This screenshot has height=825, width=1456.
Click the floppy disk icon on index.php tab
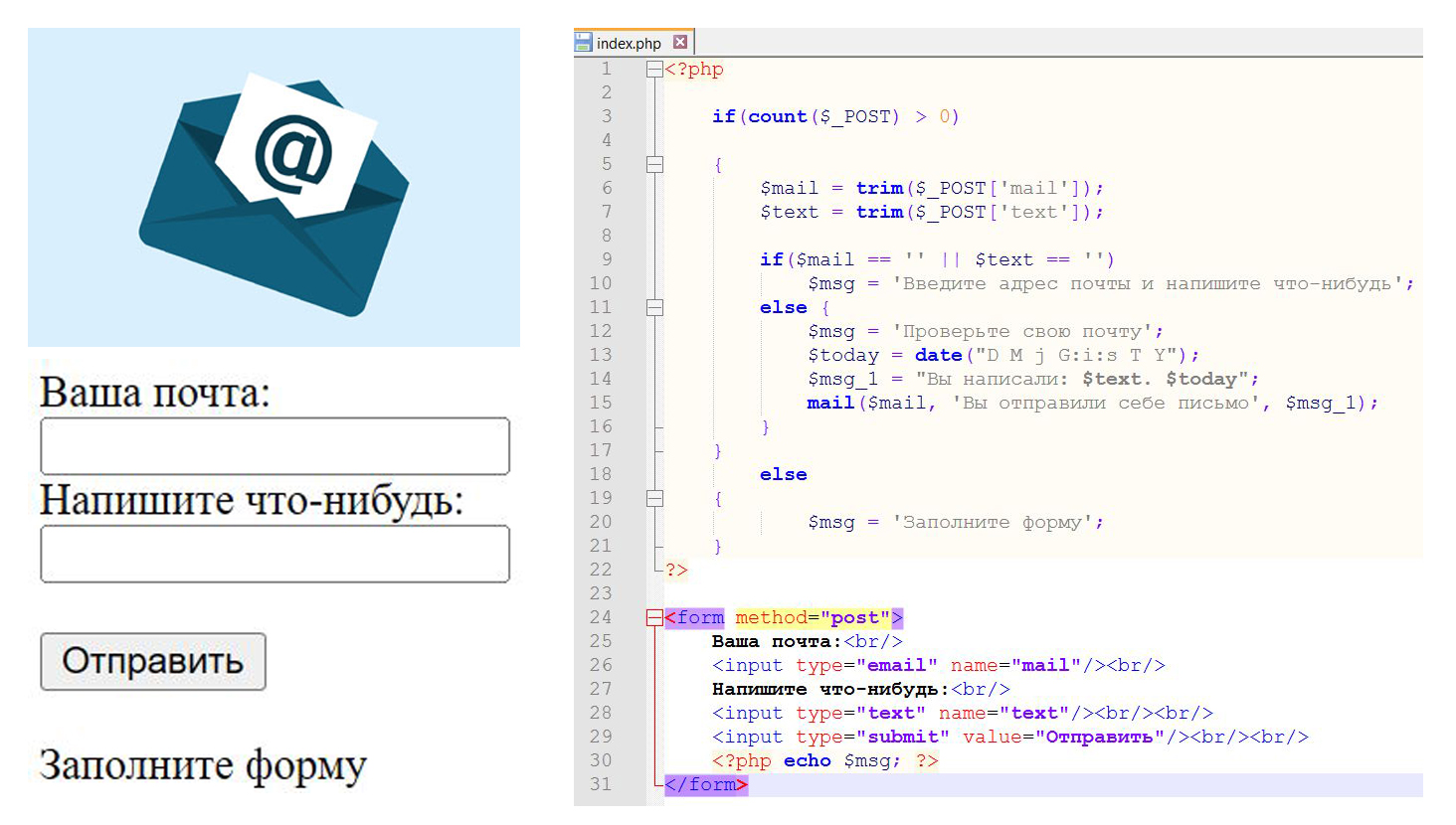pyautogui.click(x=584, y=43)
